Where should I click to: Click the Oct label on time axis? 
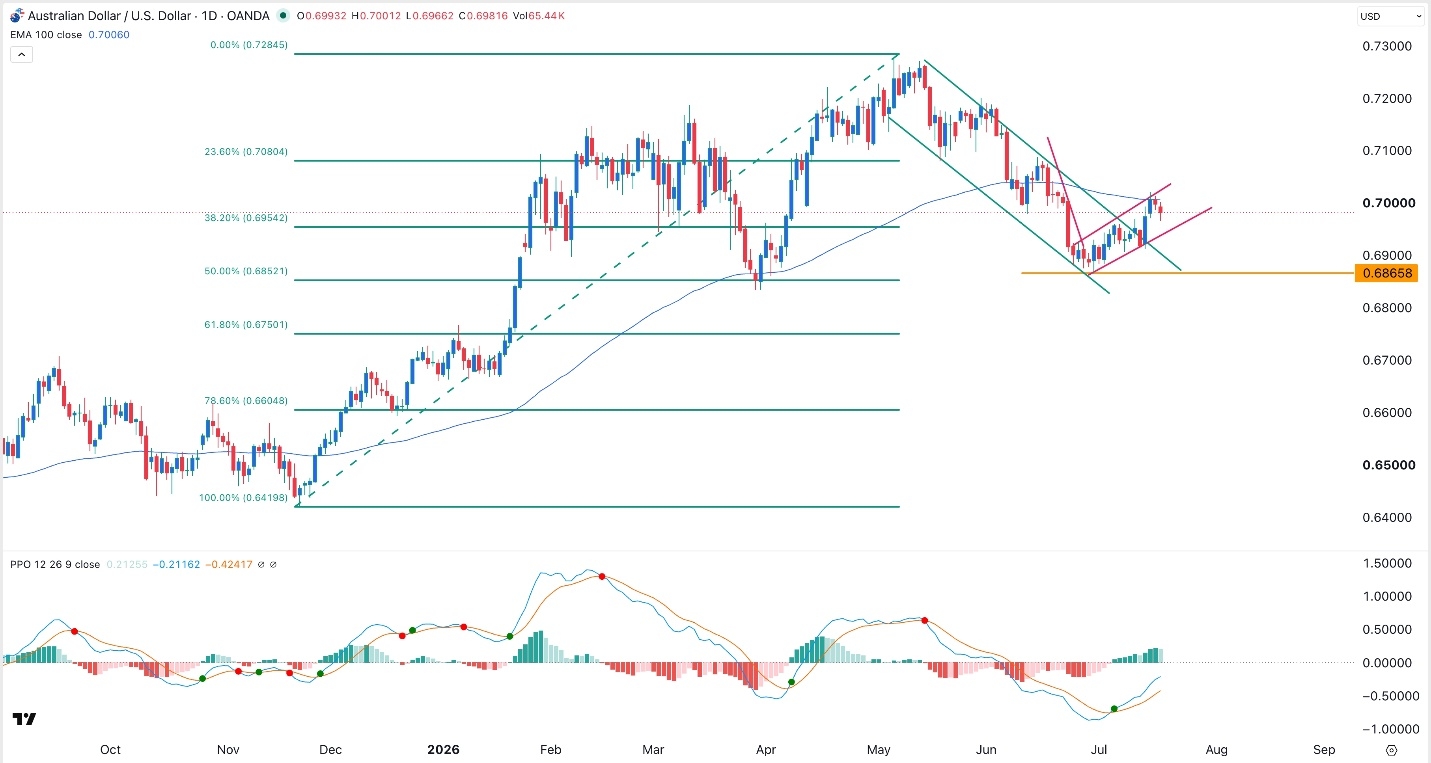click(x=110, y=749)
